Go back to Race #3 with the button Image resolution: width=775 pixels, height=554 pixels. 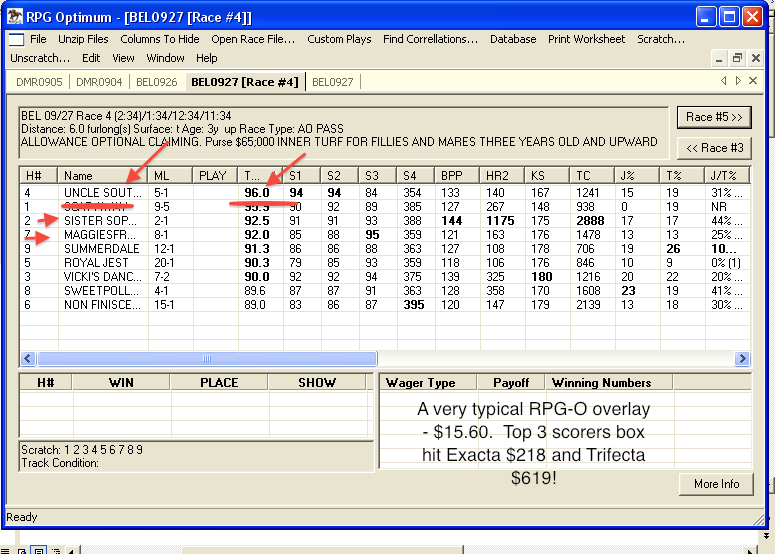[714, 148]
